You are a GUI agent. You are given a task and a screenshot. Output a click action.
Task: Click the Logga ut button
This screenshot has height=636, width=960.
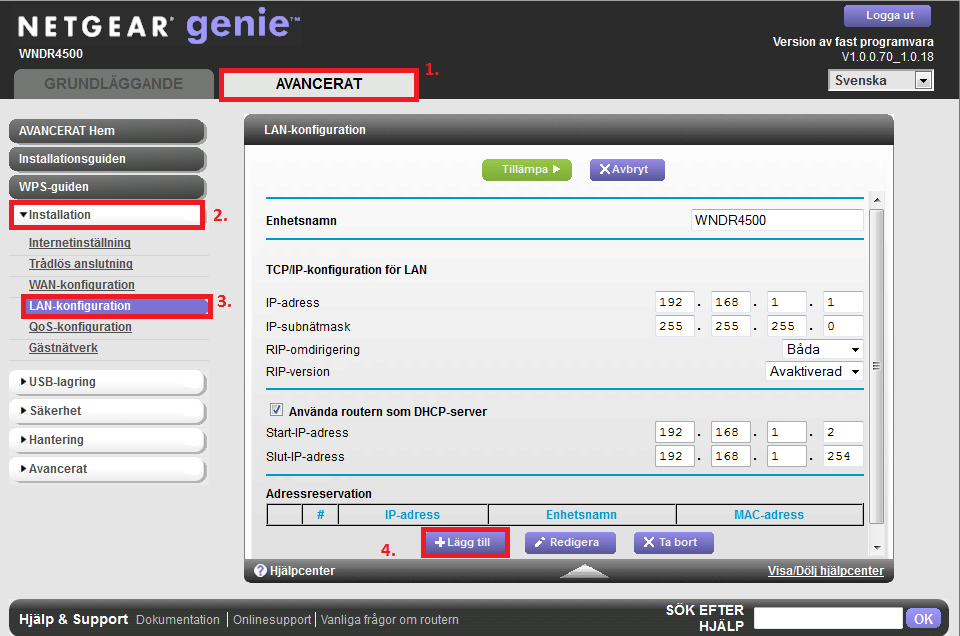click(x=887, y=15)
